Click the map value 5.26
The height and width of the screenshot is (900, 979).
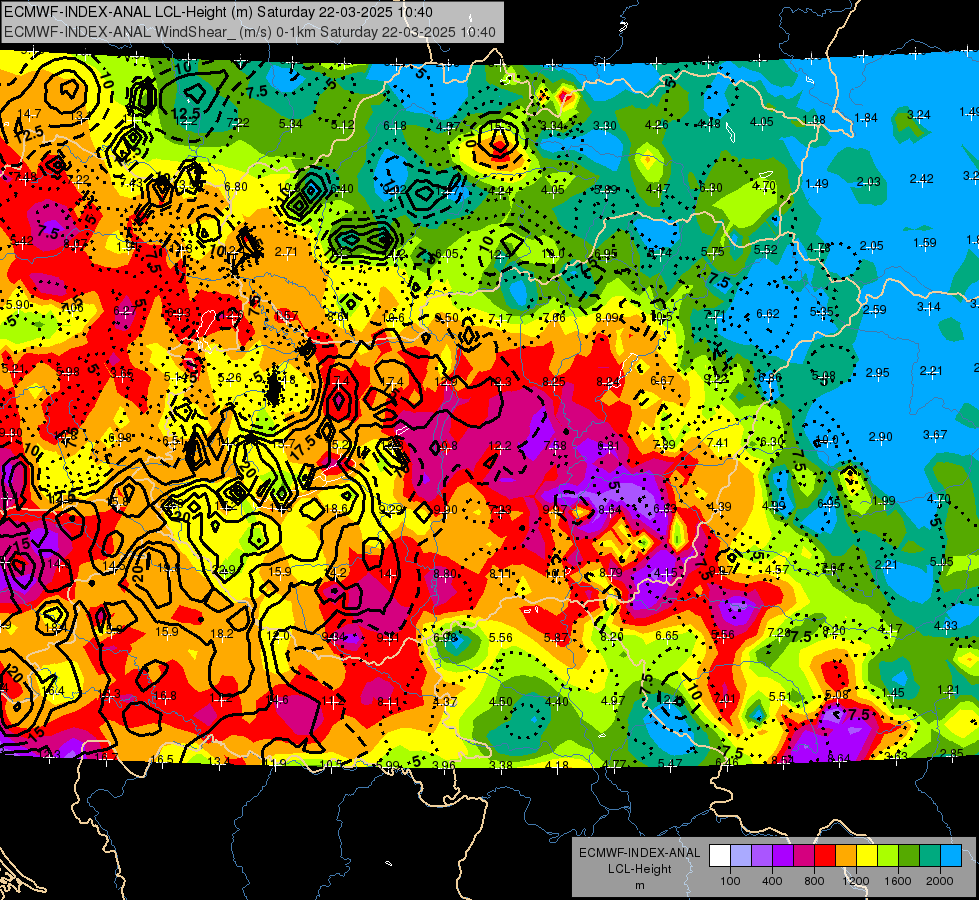230,378
